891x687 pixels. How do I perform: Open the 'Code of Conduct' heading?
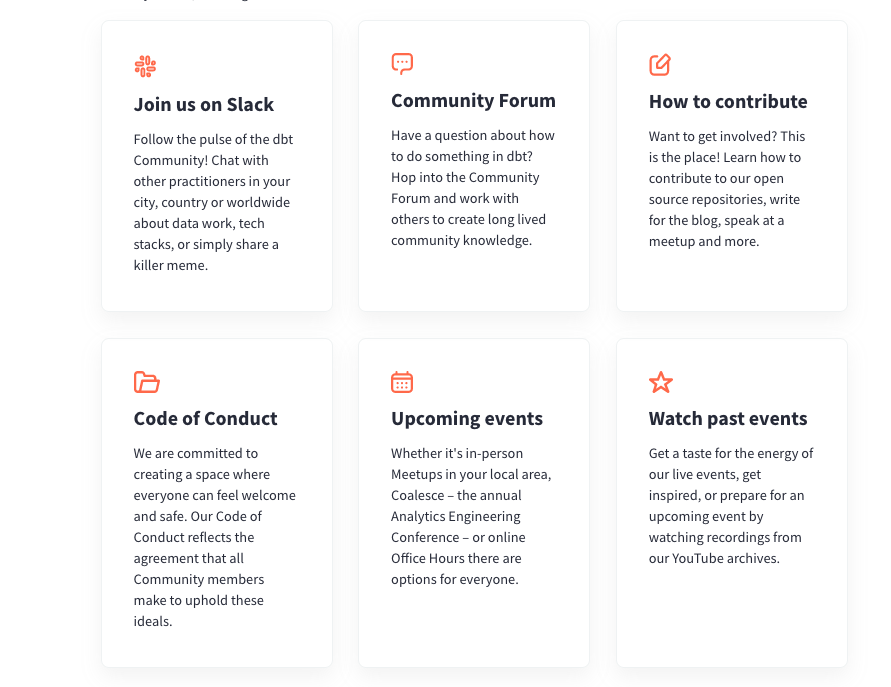click(205, 418)
